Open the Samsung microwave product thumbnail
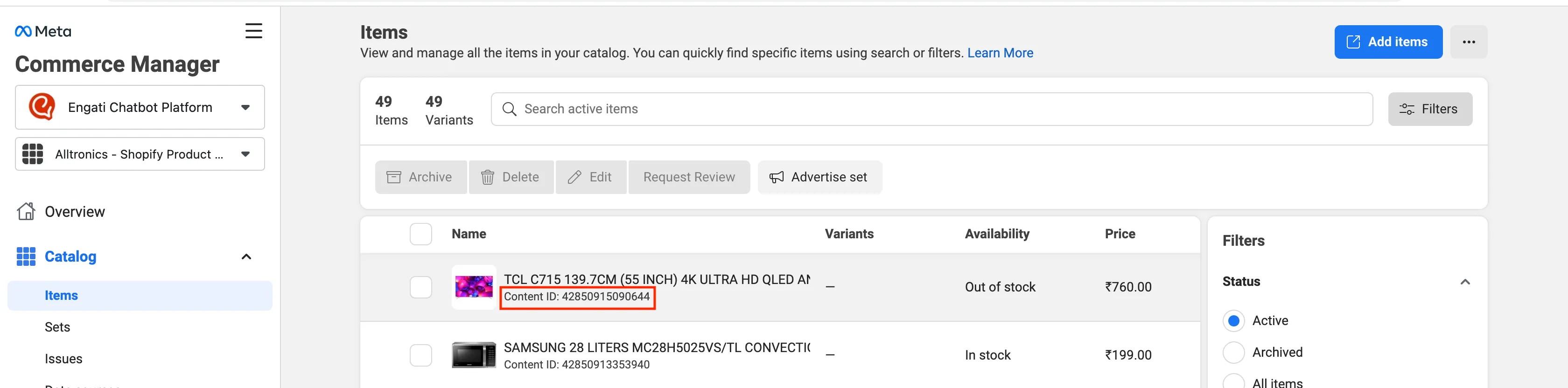Screen dimensions: 1568x388 [474, 355]
